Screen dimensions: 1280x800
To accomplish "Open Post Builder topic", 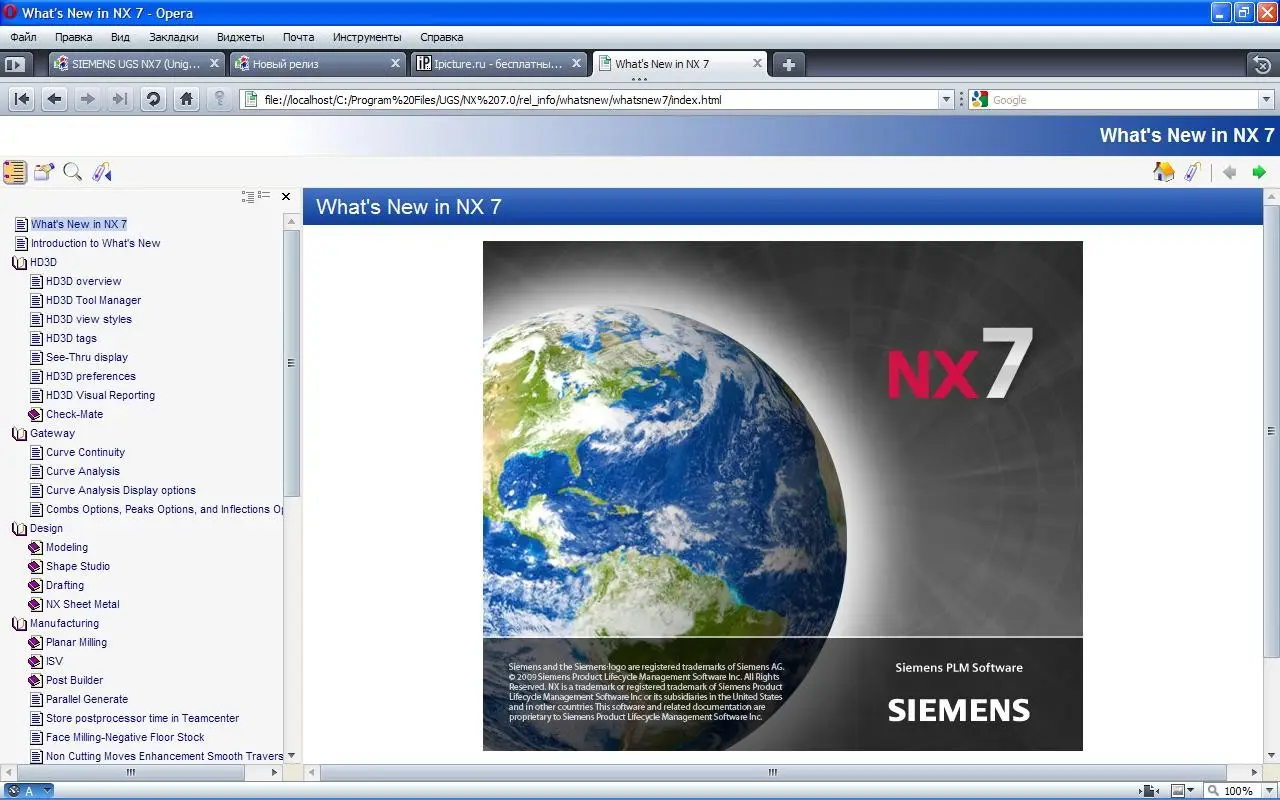I will pyautogui.click(x=75, y=680).
